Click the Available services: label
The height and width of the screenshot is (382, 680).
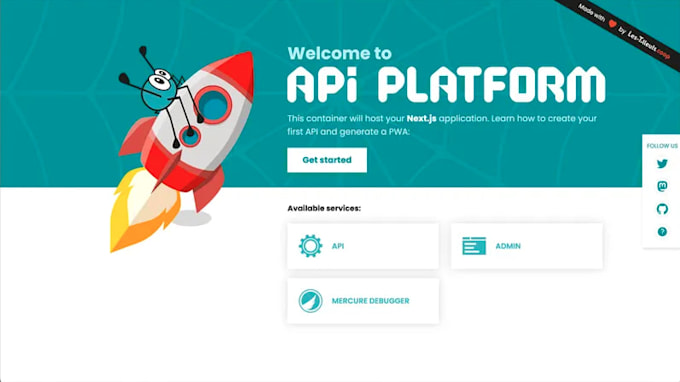(x=324, y=208)
